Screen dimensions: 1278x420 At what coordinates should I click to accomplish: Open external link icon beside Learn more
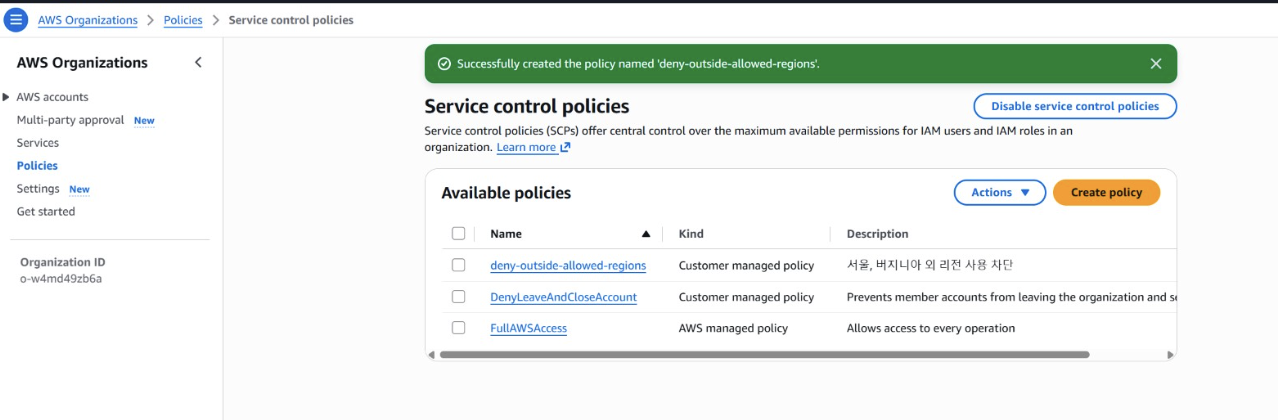565,147
